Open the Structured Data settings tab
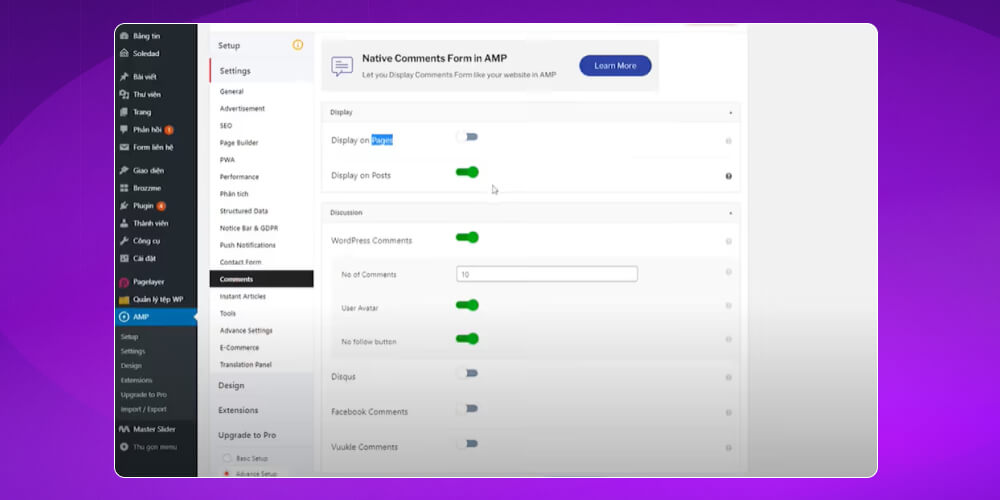Image resolution: width=1000 pixels, height=500 pixels. 243,211
